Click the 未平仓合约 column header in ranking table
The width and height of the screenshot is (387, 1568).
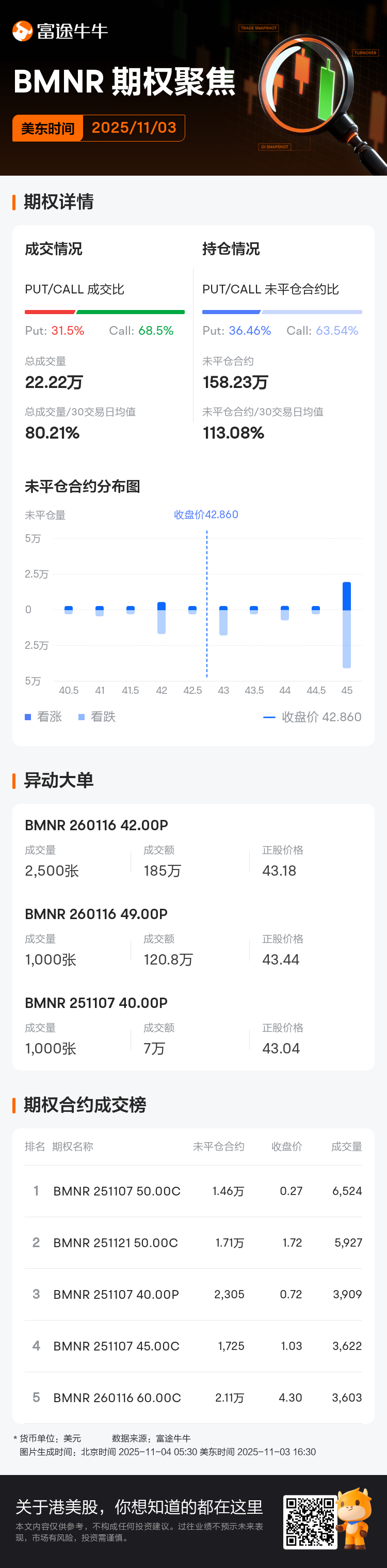[218, 1146]
